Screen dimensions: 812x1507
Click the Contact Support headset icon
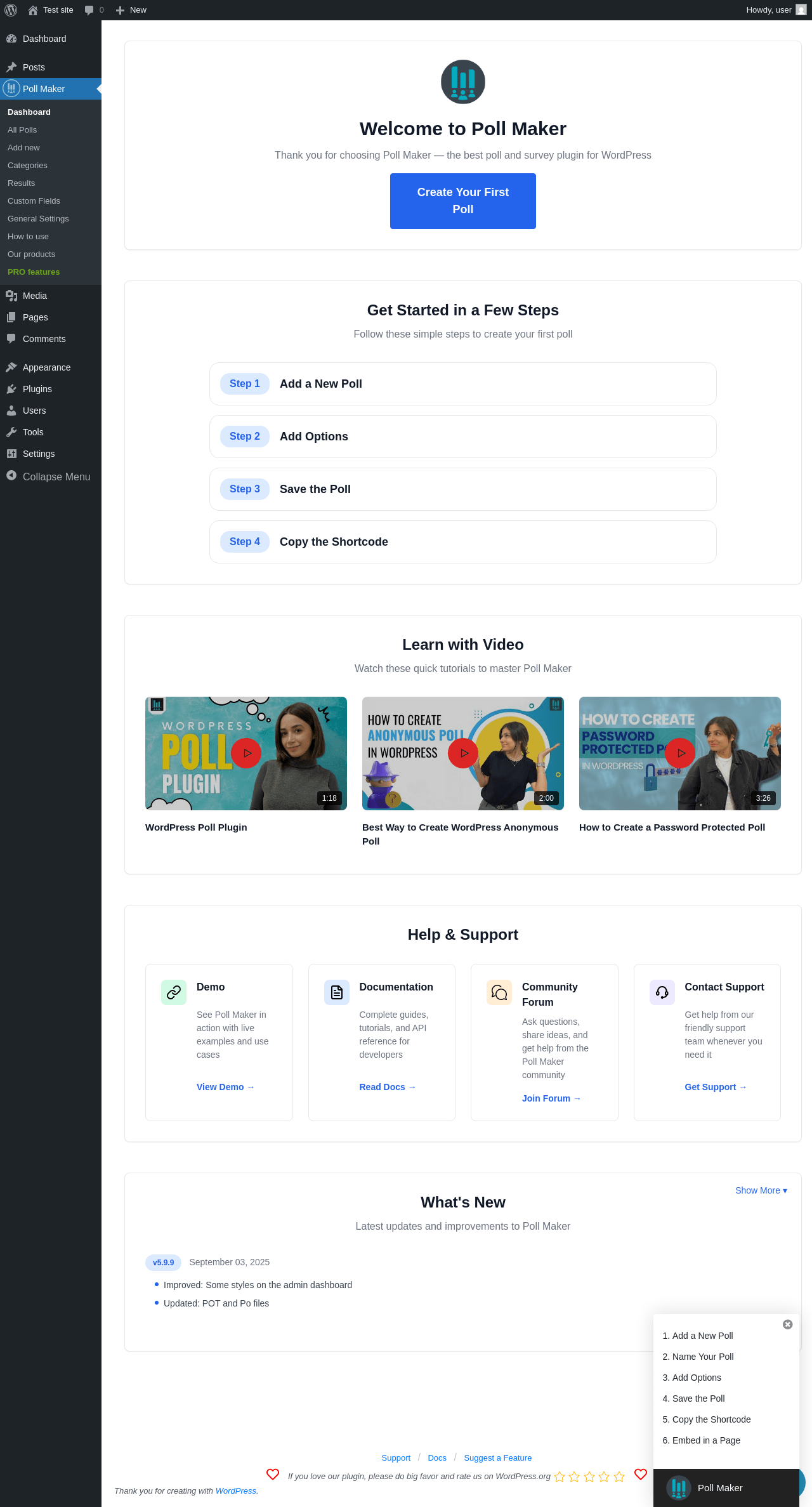(662, 992)
